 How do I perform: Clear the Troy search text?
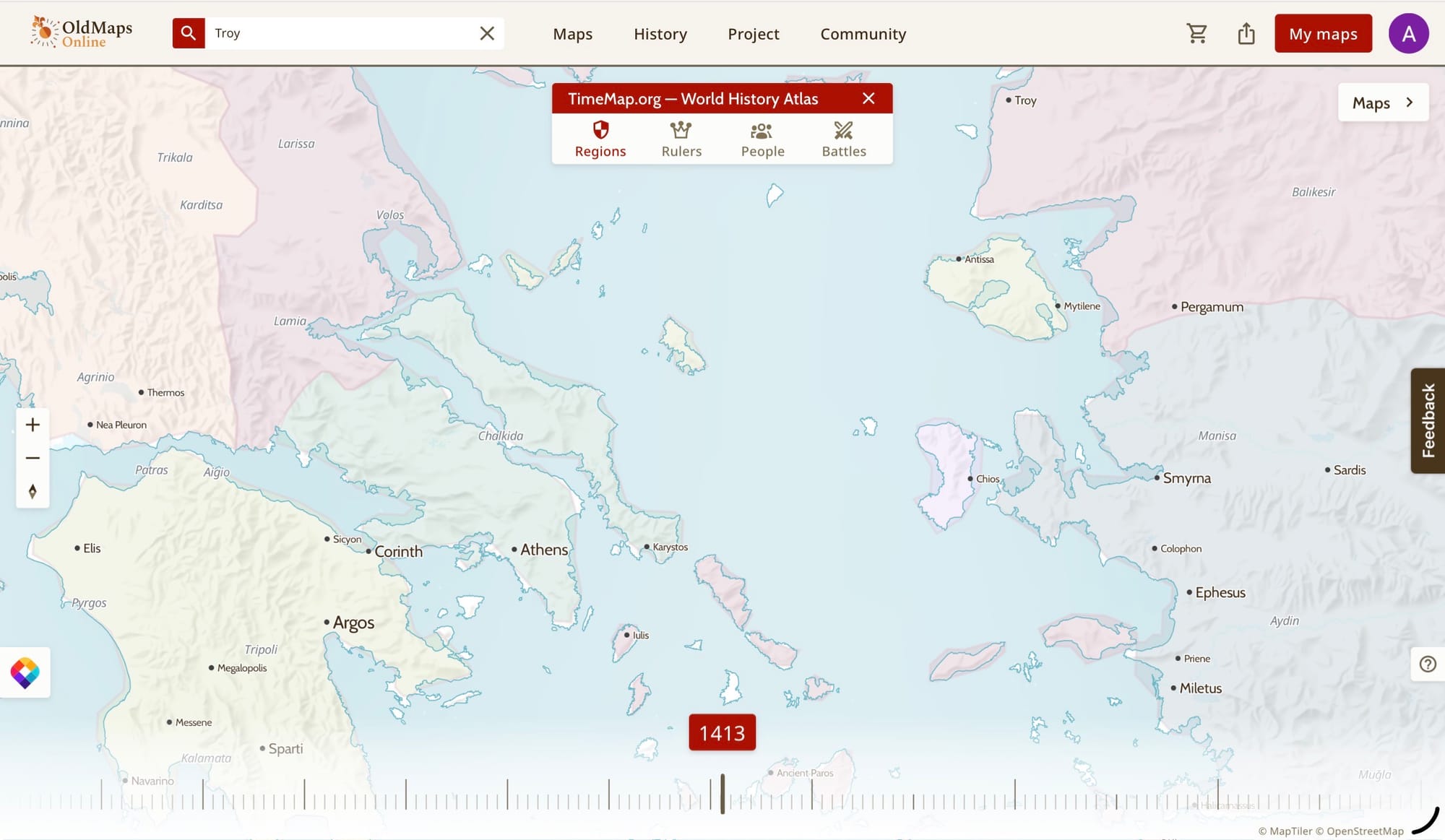click(x=487, y=33)
